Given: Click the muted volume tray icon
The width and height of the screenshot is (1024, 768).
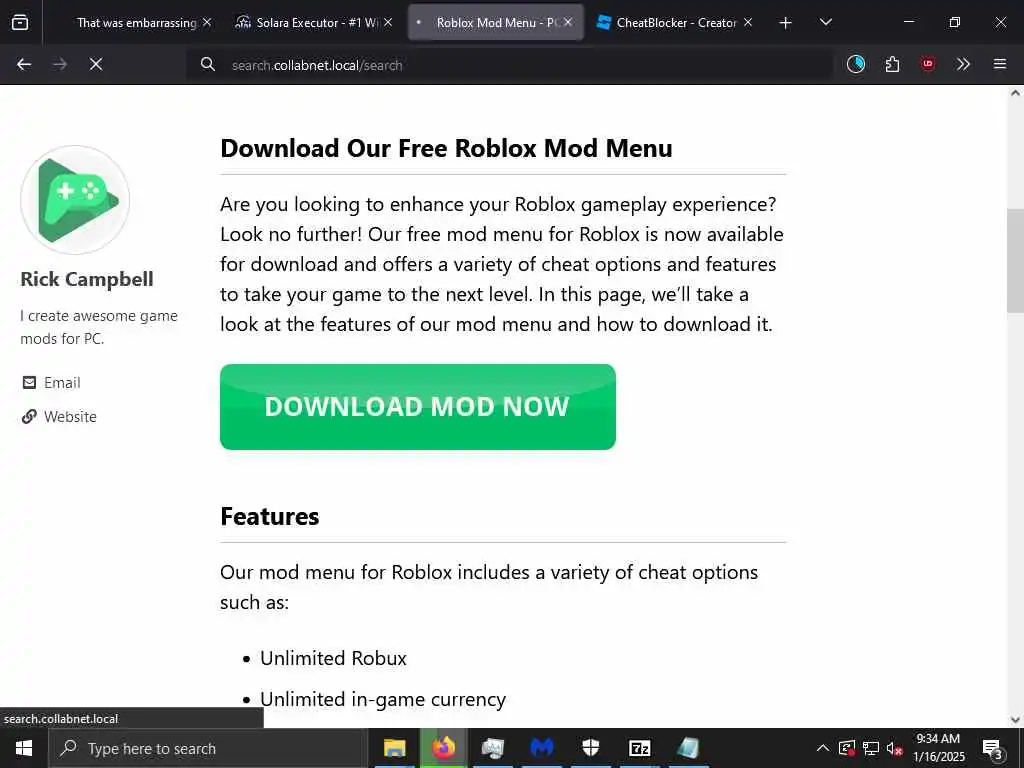Looking at the screenshot, I should click(x=894, y=748).
